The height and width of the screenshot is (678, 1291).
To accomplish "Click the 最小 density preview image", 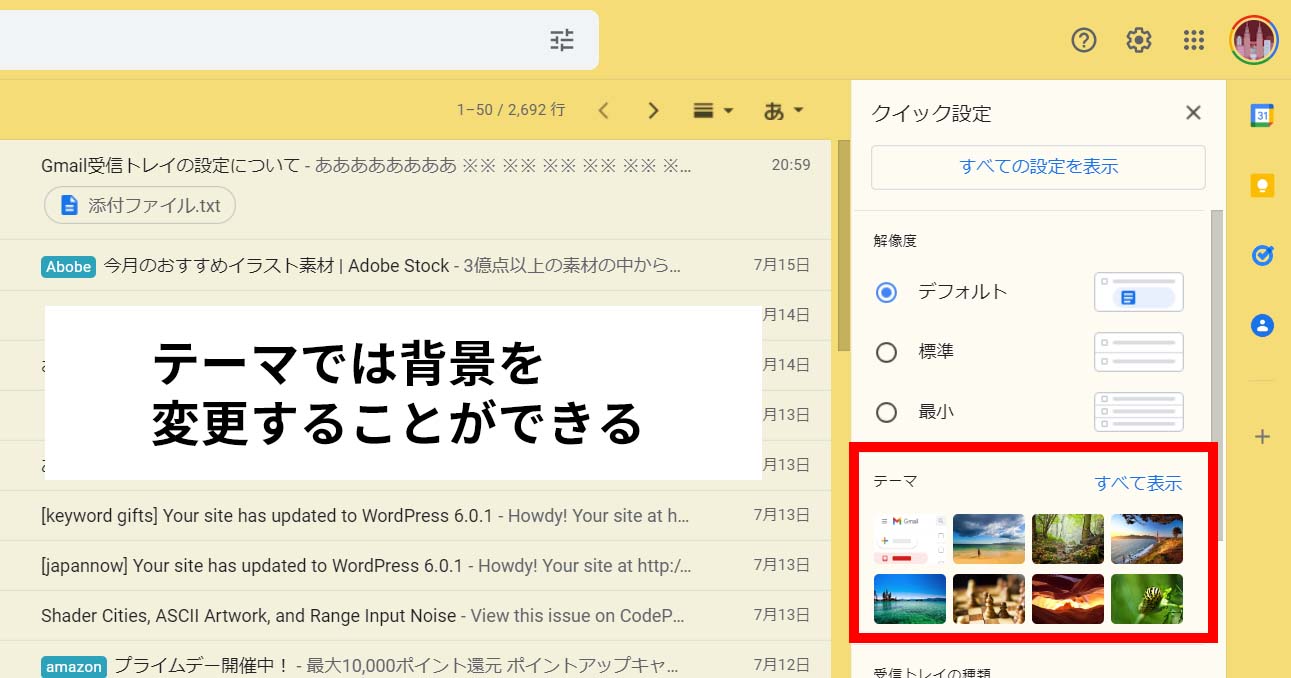I will [x=1139, y=412].
